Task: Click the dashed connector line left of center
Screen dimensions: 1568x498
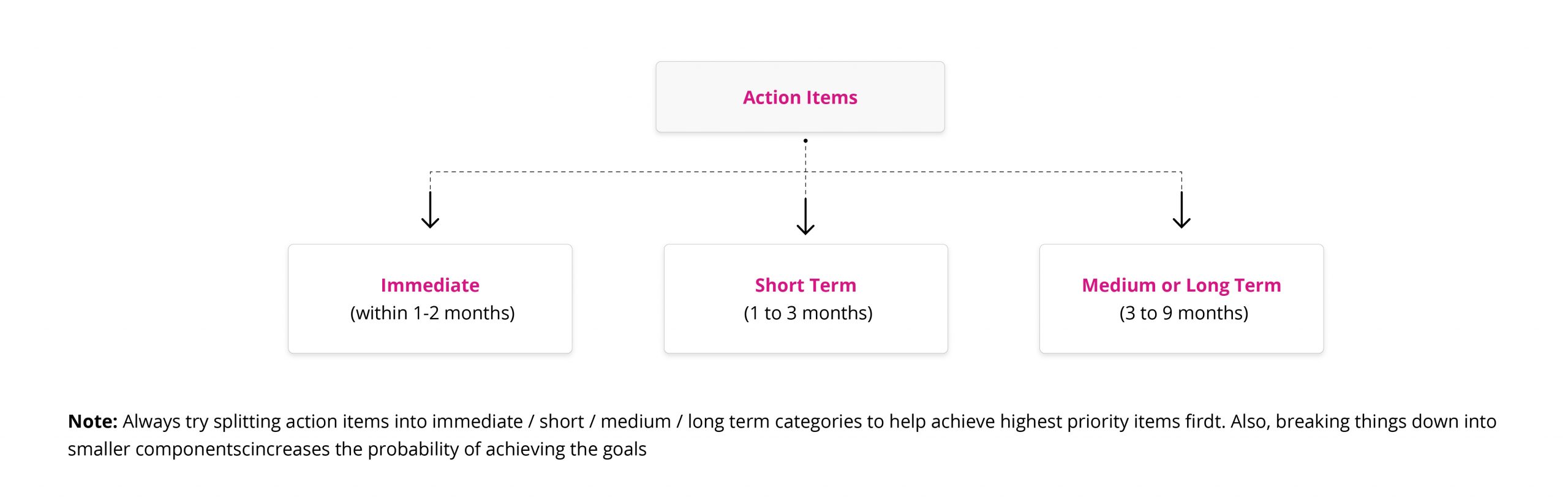Action: point(617,172)
